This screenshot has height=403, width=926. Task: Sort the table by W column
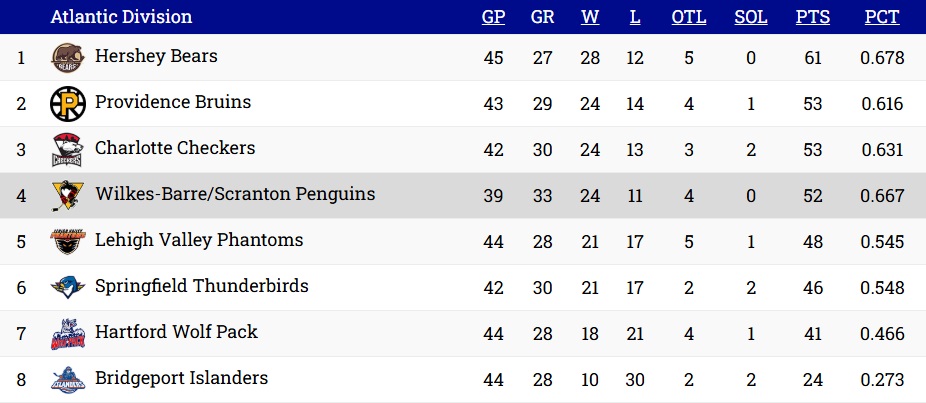click(589, 17)
